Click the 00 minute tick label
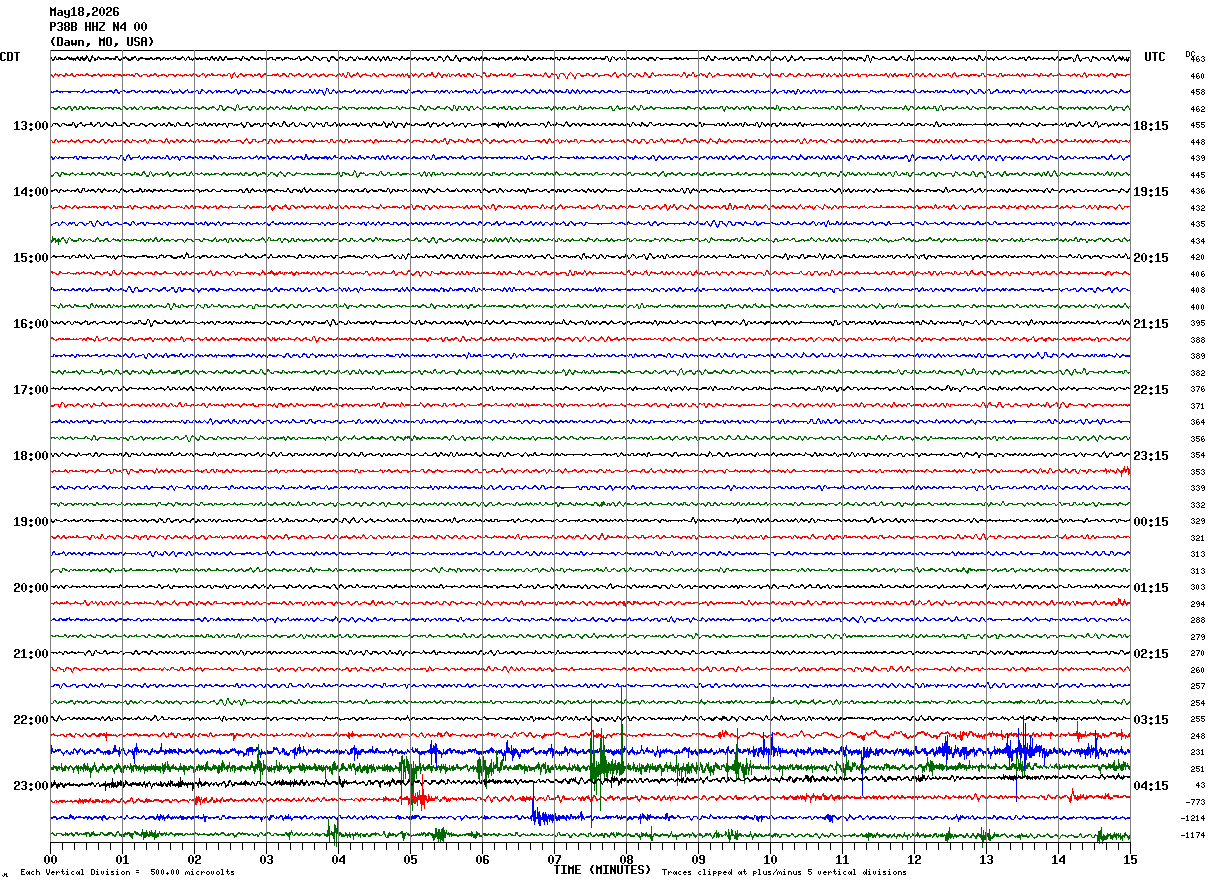This screenshot has width=1210, height=886. 50,858
